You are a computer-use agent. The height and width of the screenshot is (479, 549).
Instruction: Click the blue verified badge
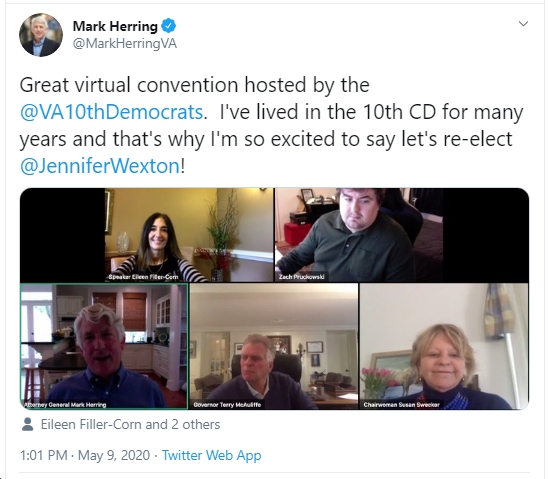[x=169, y=26]
